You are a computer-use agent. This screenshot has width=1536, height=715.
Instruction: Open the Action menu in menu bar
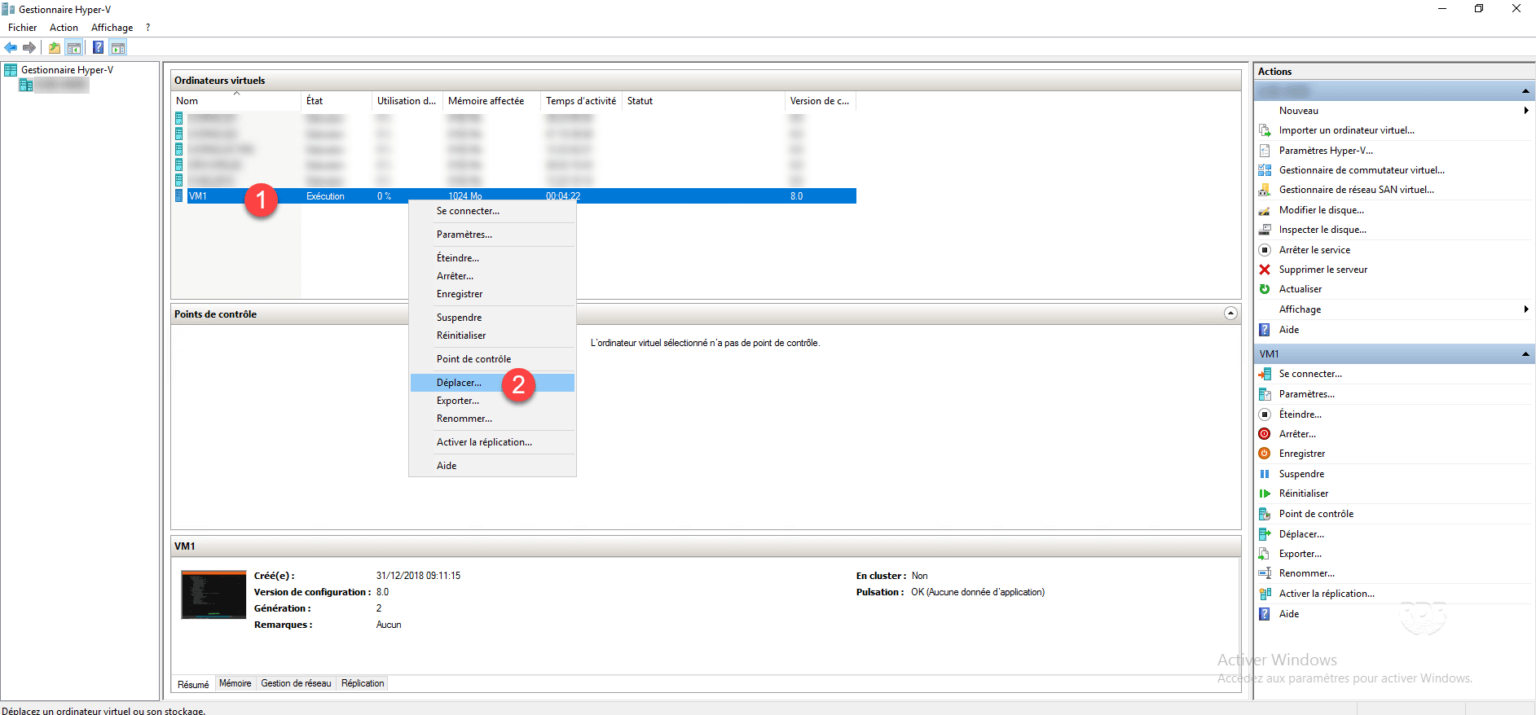[x=64, y=27]
